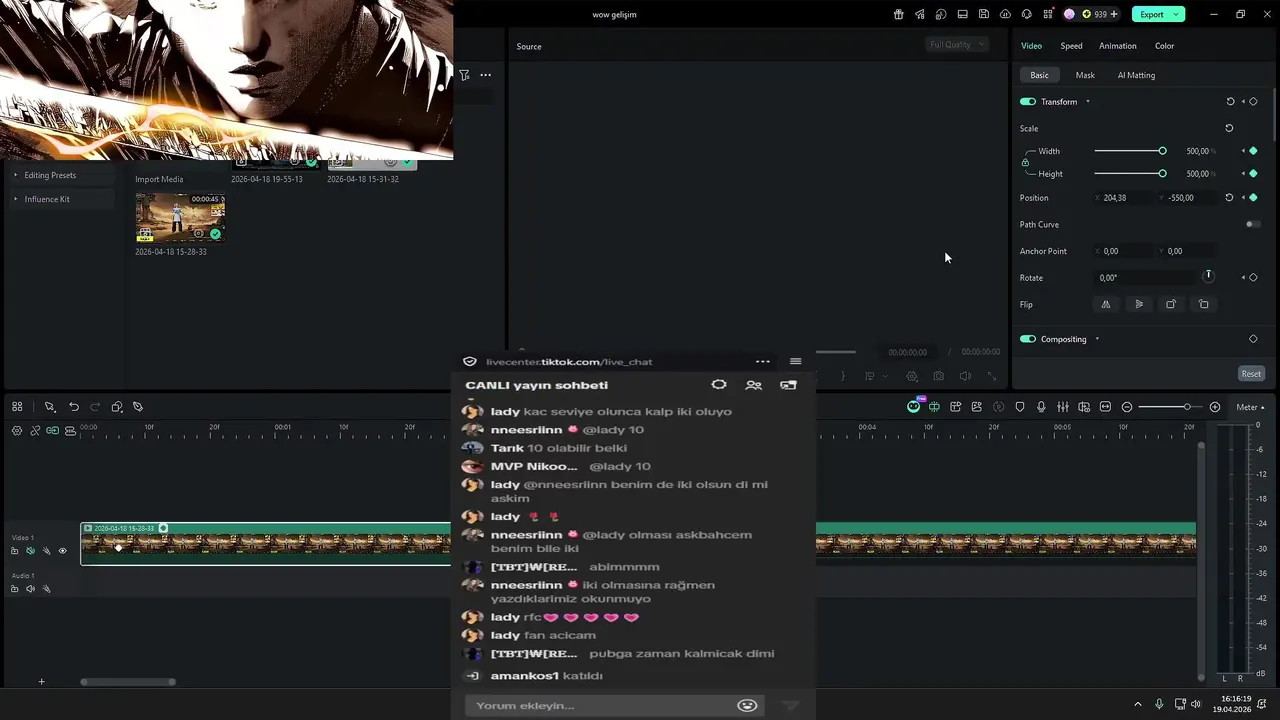This screenshot has width=1280, height=720.
Task: Open the Meter dropdown
Action: click(x=1250, y=407)
